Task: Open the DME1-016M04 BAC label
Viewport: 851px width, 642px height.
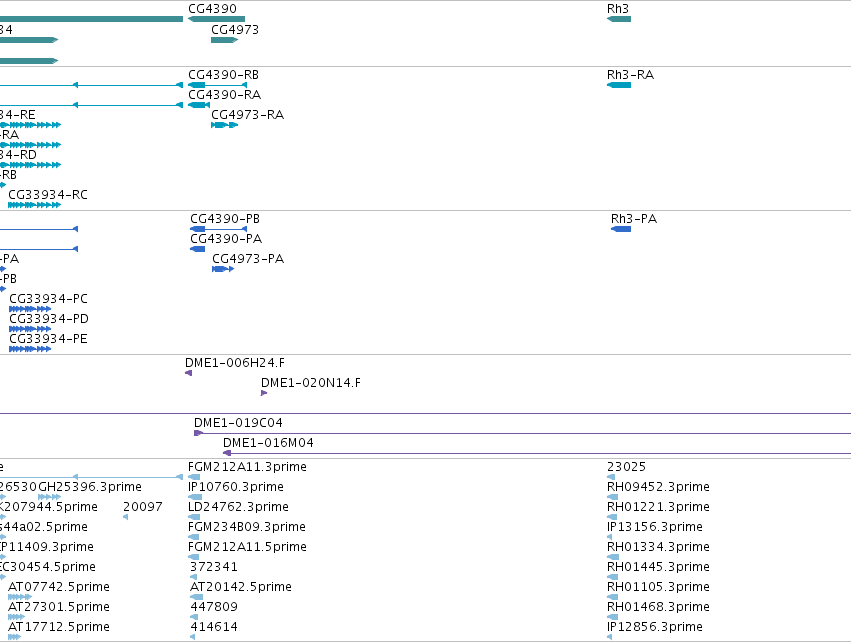Action: pos(268,443)
